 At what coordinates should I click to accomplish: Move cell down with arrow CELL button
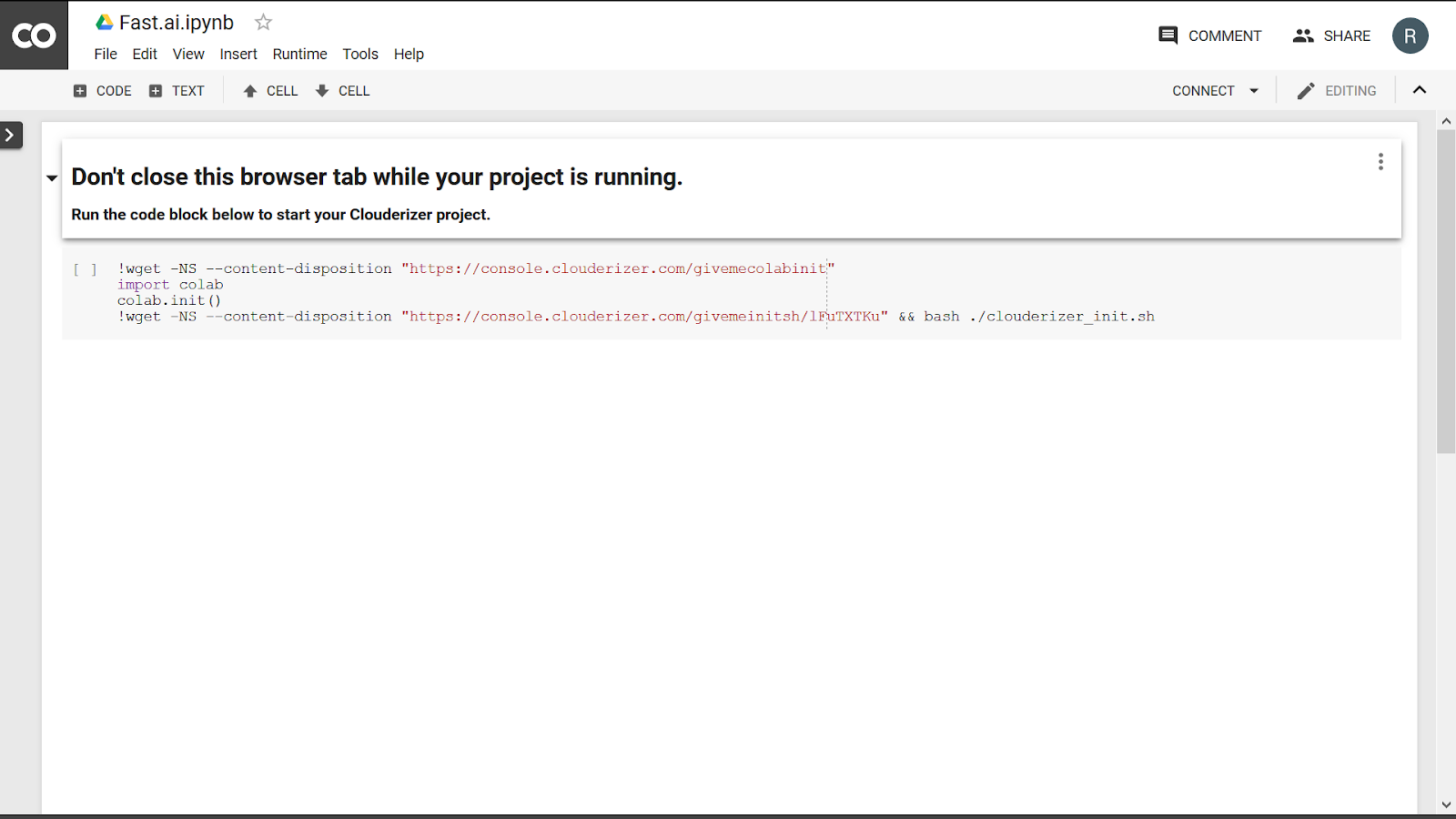coord(342,91)
